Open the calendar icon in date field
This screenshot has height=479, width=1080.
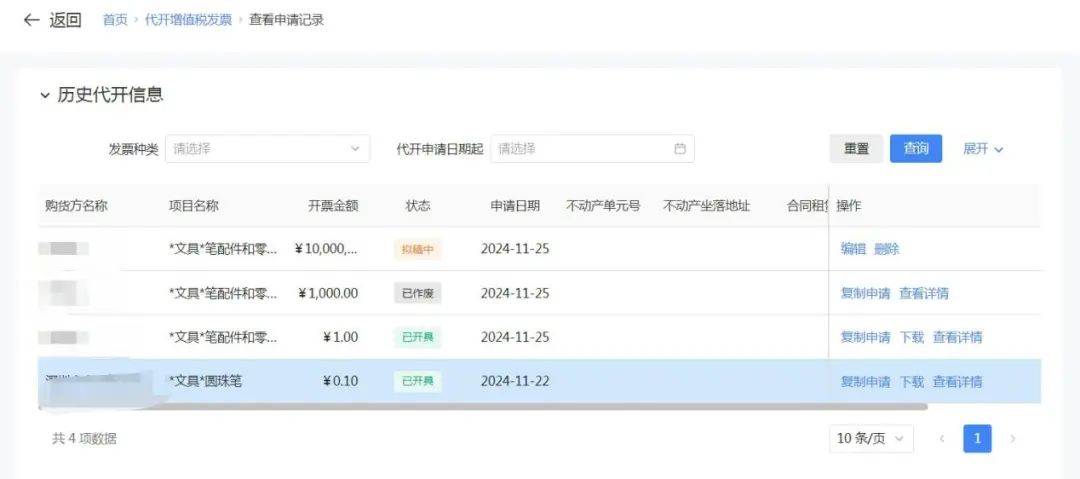coord(680,149)
